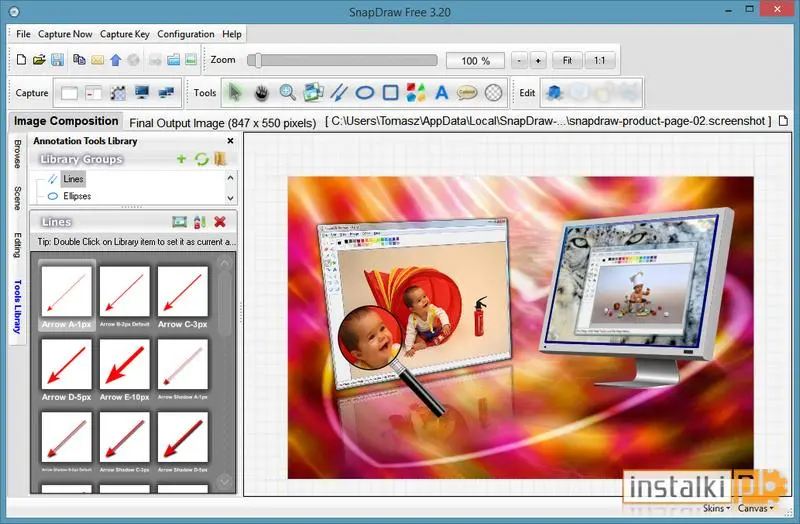
Task: Click the green picture icon in Lines header
Action: (x=180, y=221)
